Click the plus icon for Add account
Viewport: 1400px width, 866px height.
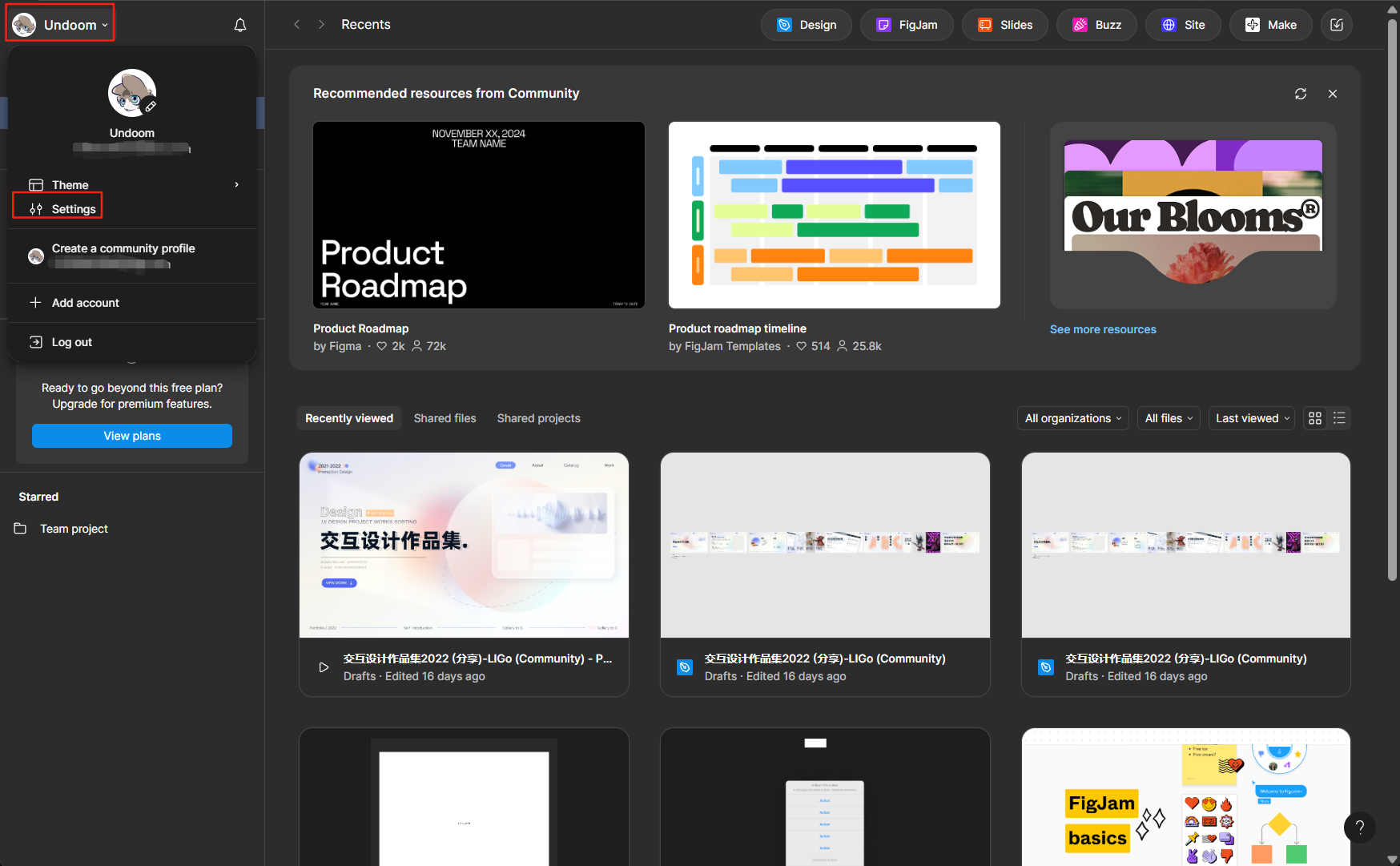pos(35,303)
